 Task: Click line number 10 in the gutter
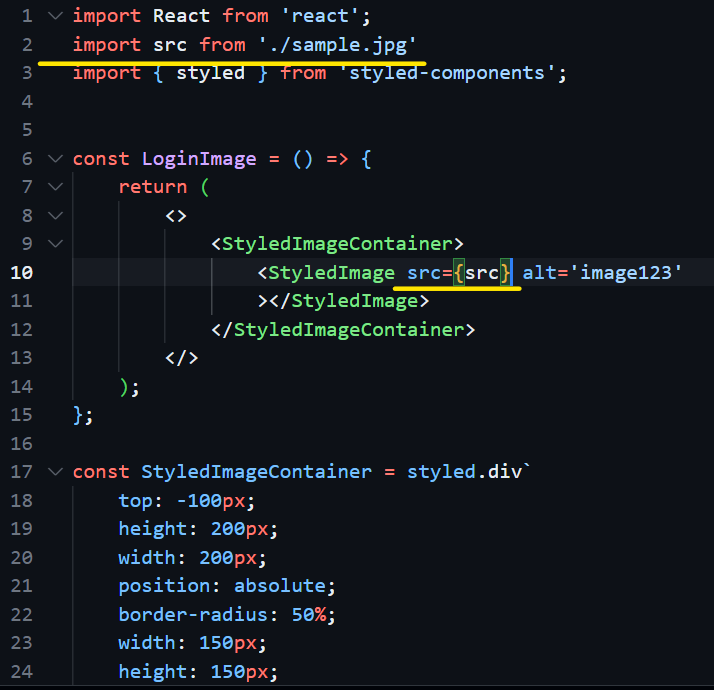(x=22, y=273)
